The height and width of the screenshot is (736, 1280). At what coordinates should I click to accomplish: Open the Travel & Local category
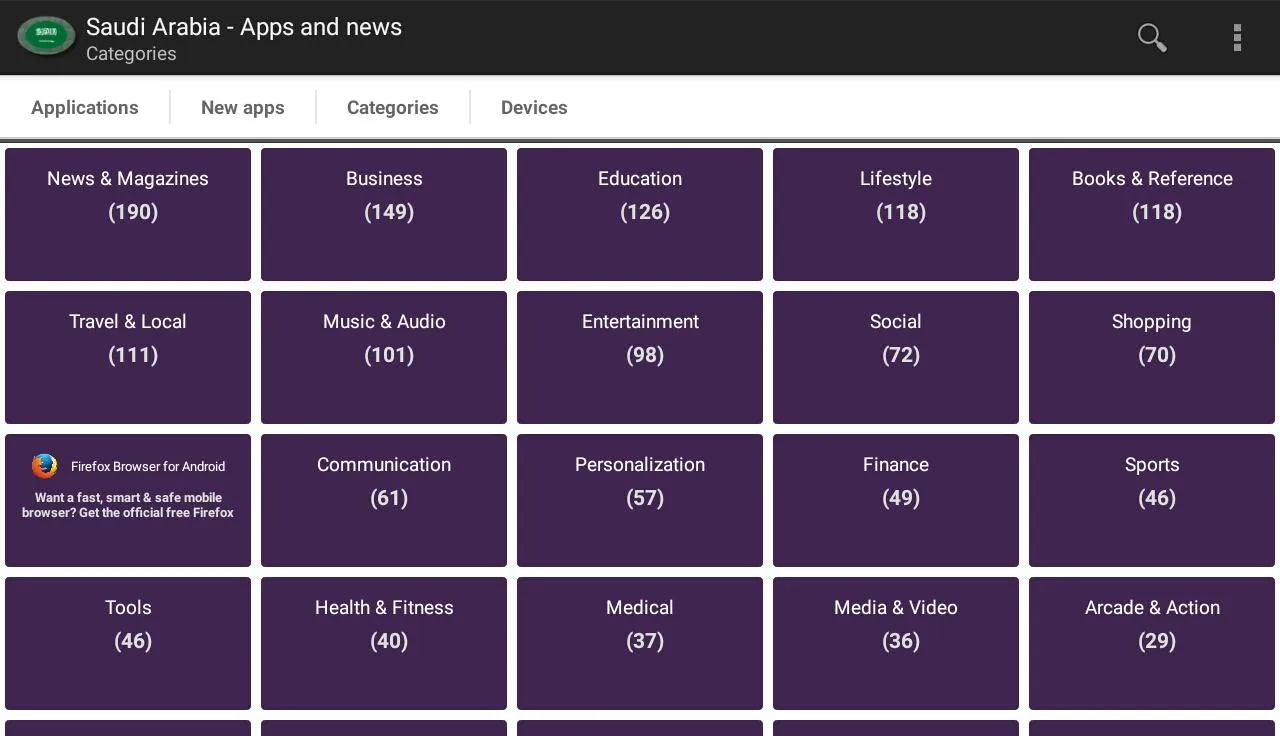tap(128, 357)
